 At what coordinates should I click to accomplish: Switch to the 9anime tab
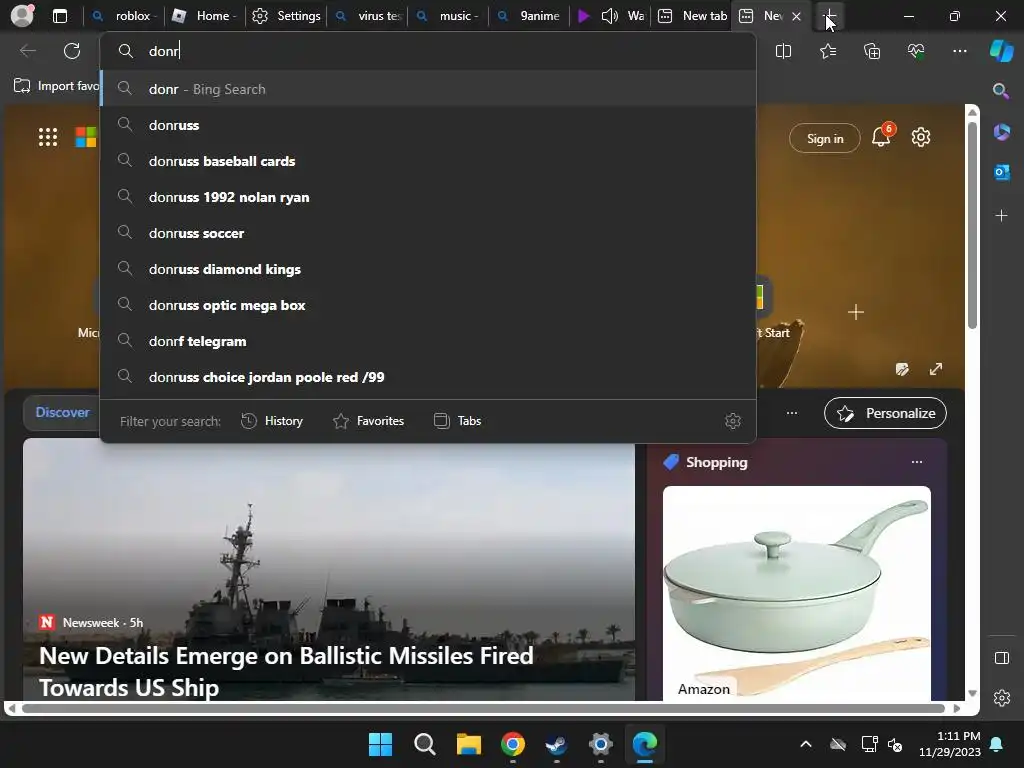(x=530, y=16)
